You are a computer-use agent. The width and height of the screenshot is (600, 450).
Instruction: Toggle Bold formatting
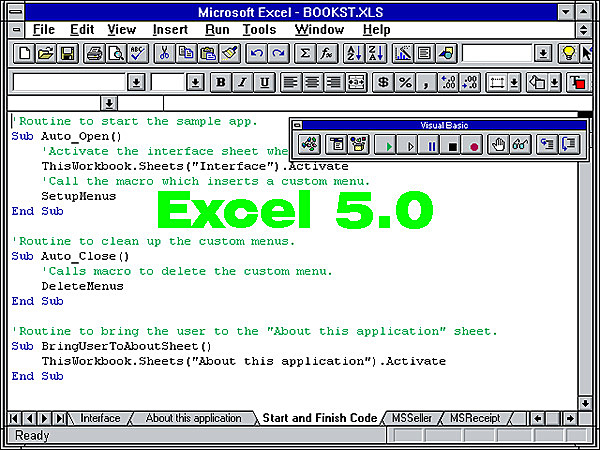point(221,82)
